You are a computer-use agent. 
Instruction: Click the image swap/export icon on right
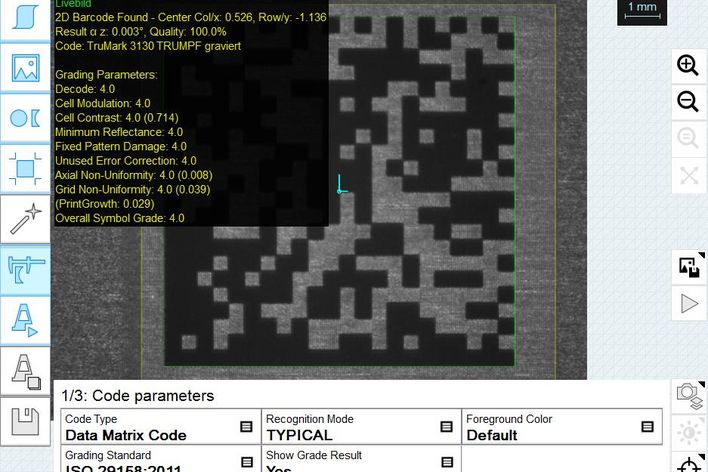(x=688, y=266)
